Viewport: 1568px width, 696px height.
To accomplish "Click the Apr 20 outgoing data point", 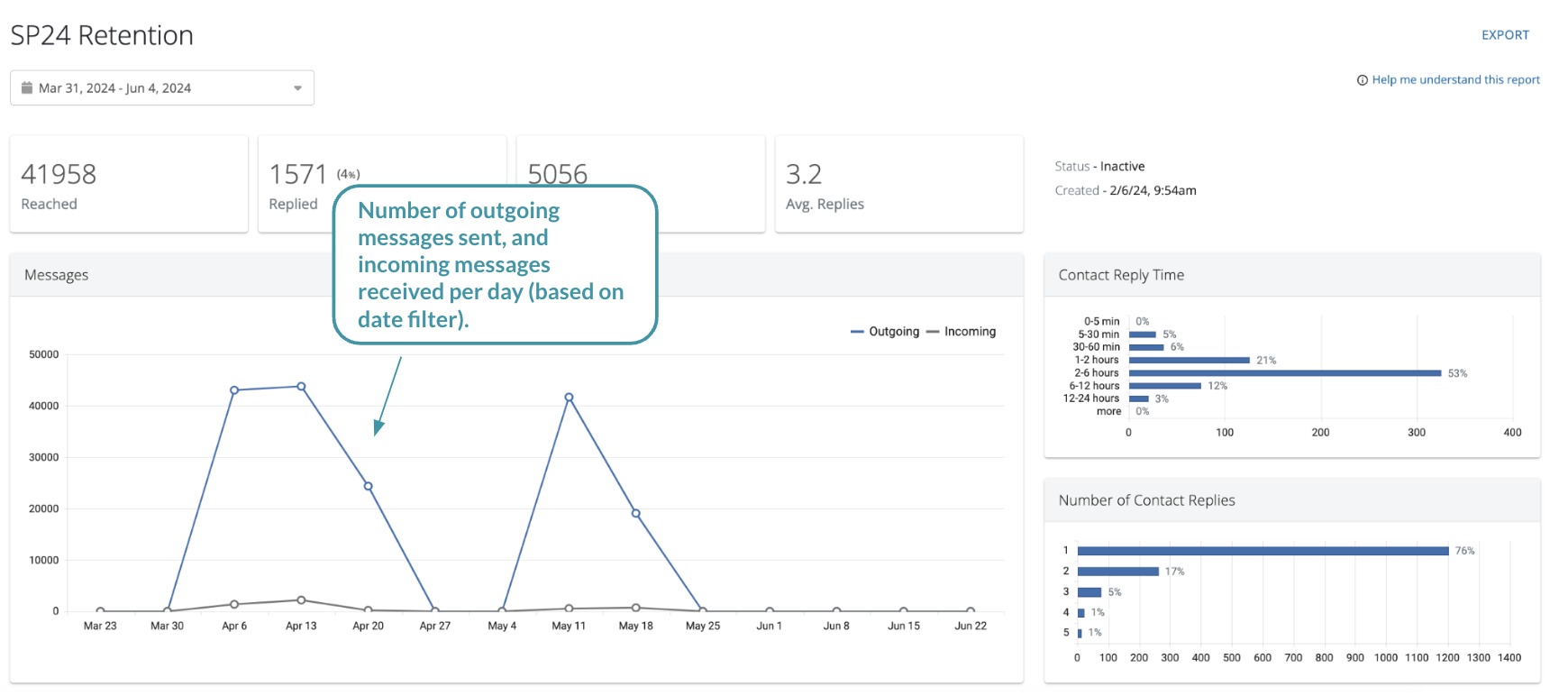I will [x=368, y=486].
